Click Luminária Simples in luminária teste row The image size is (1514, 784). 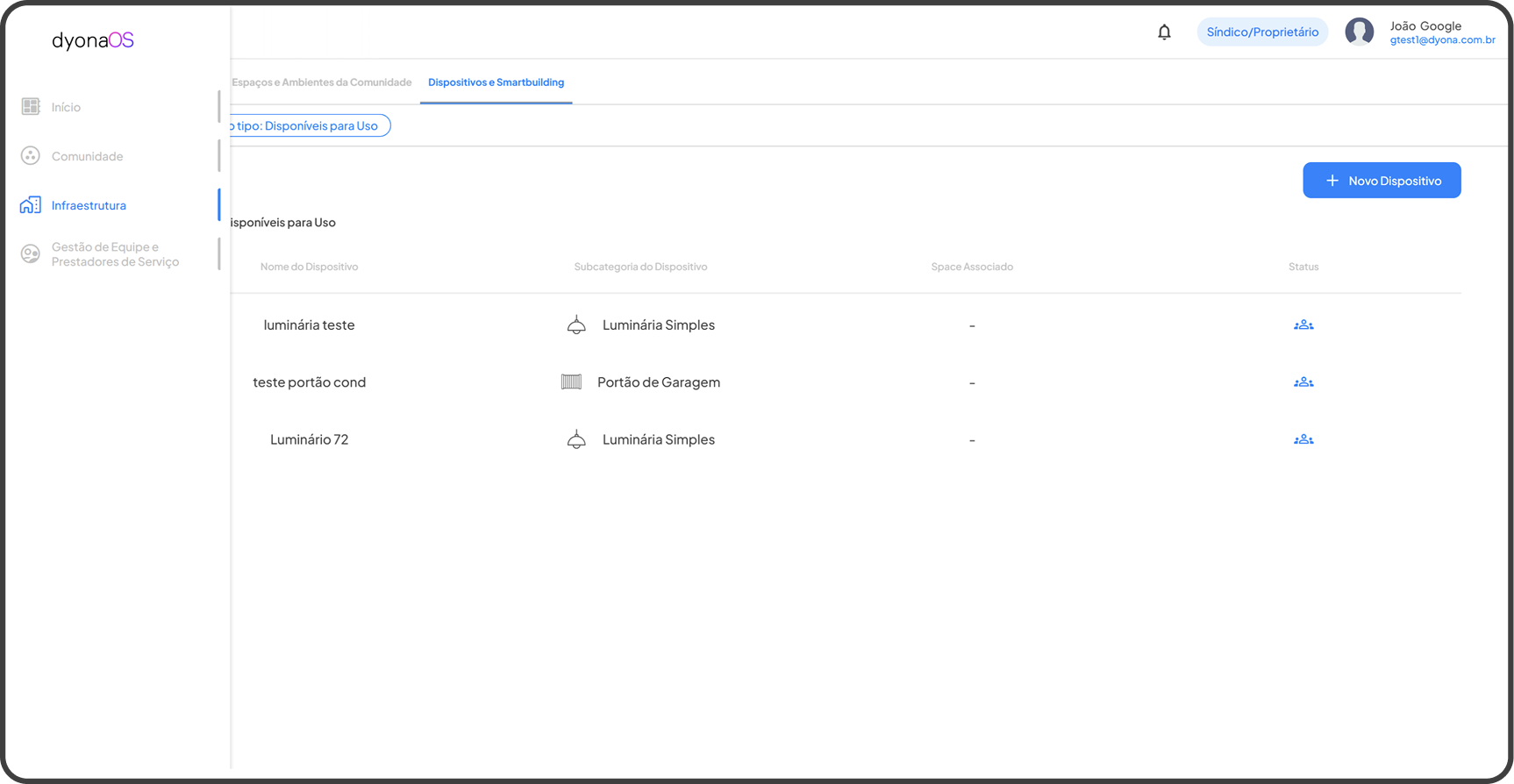tap(659, 325)
